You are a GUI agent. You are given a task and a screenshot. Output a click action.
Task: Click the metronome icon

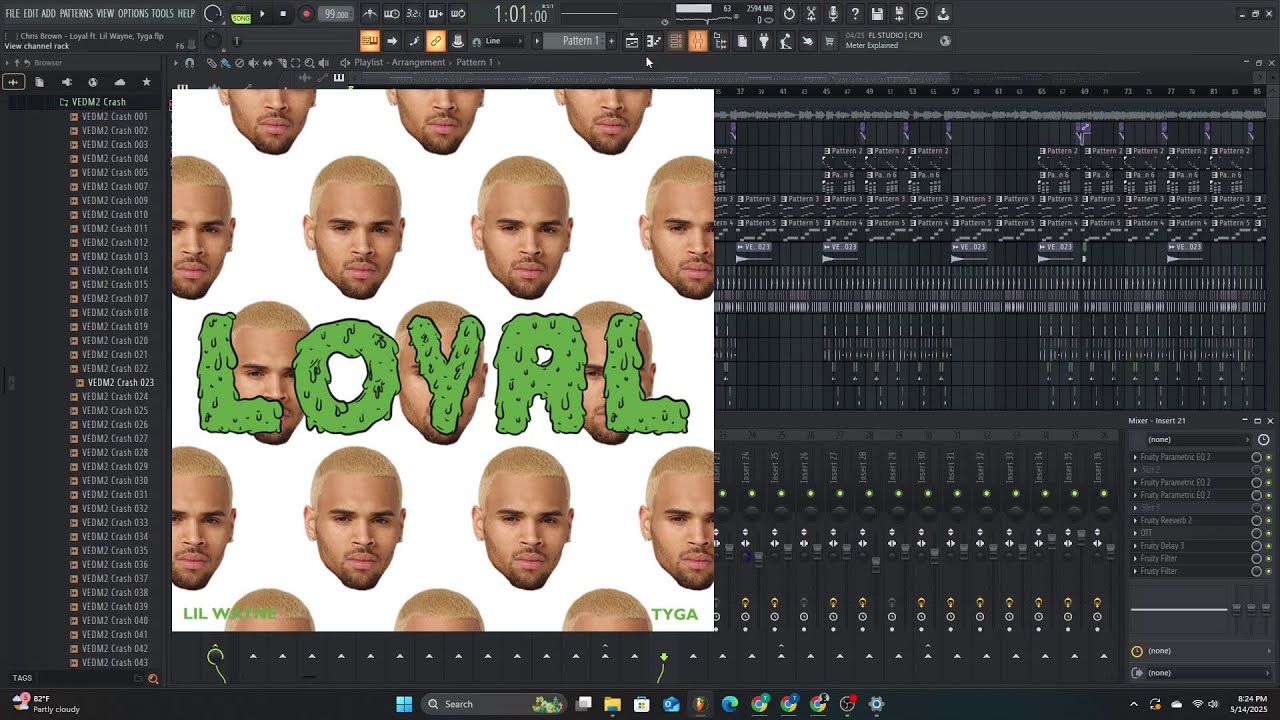click(x=370, y=14)
